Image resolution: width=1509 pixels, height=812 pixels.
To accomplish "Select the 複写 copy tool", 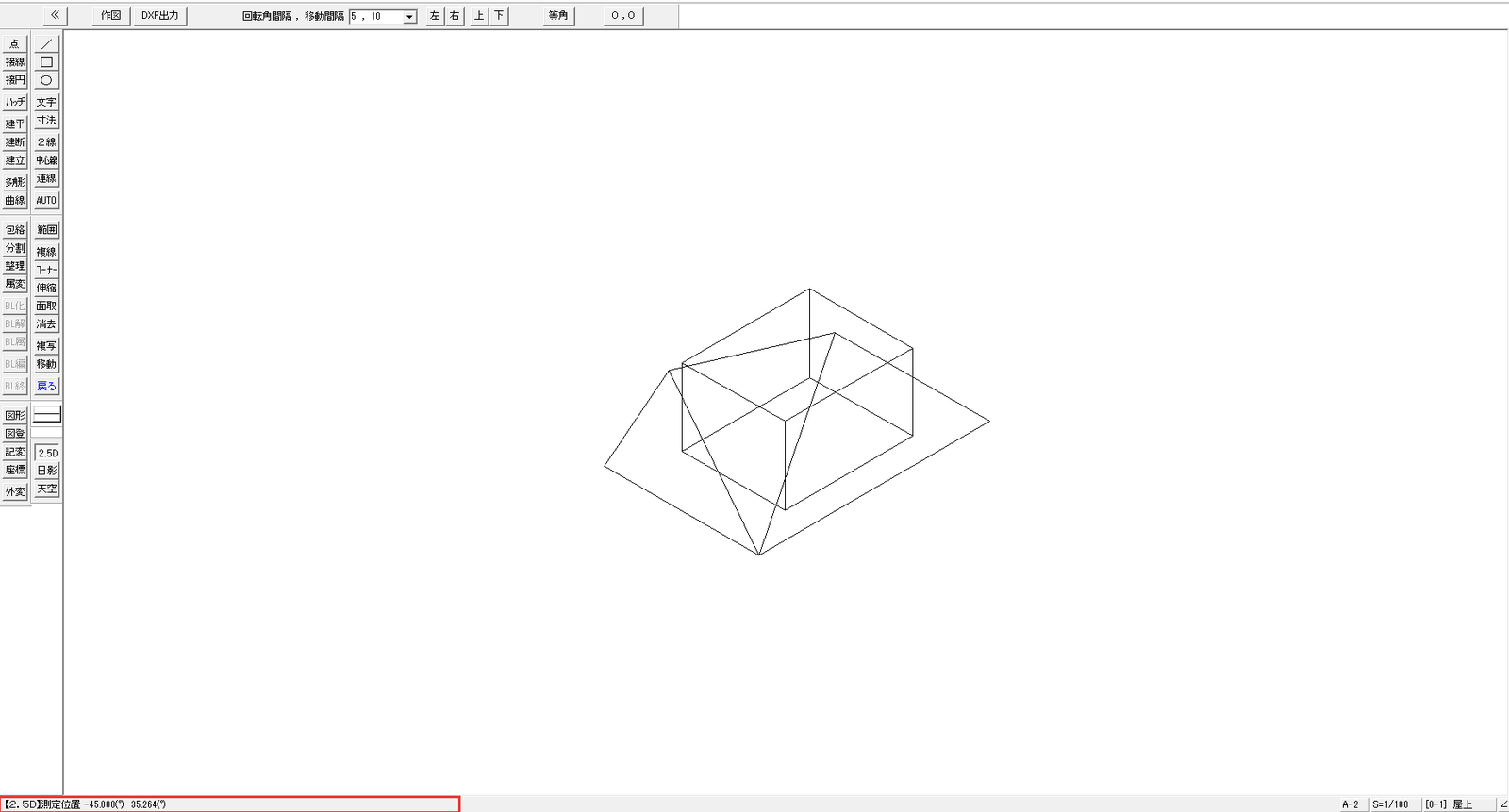I will [46, 346].
